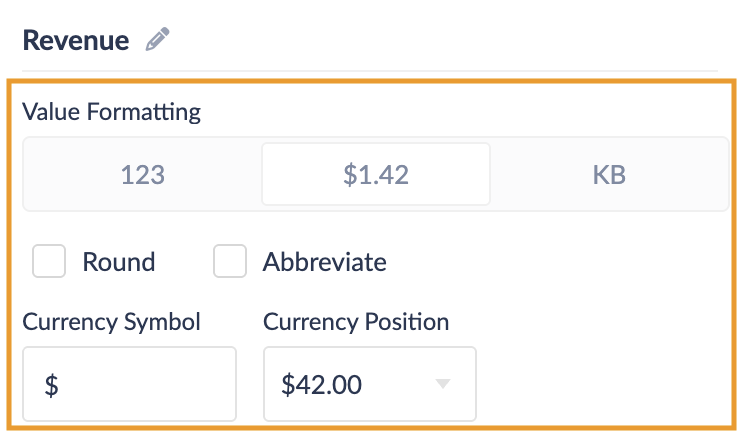Enable the Round checkbox

coord(49,262)
